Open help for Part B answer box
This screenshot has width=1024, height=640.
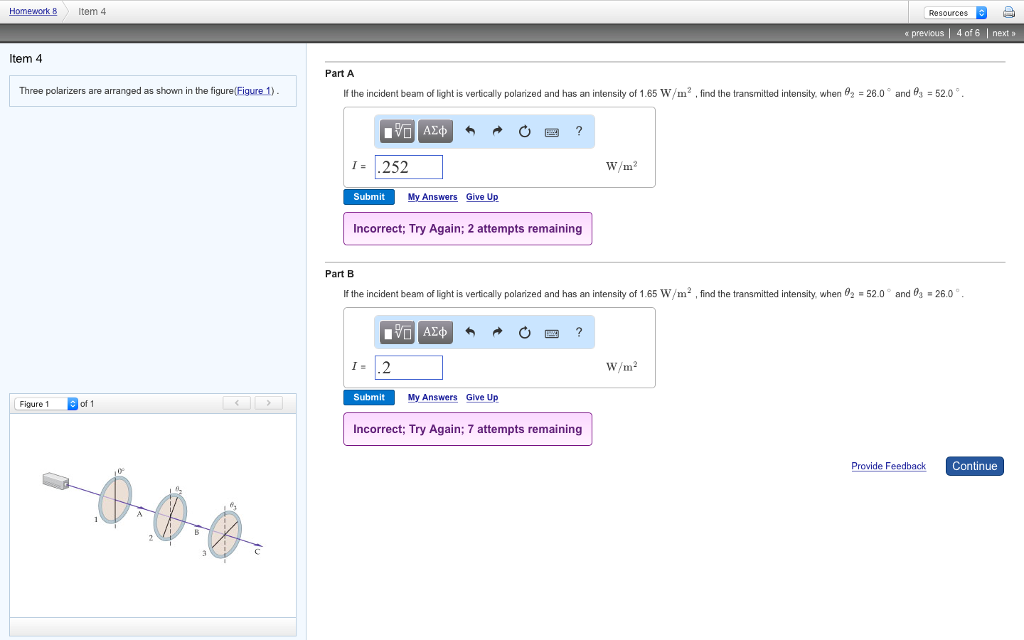pyautogui.click(x=579, y=332)
